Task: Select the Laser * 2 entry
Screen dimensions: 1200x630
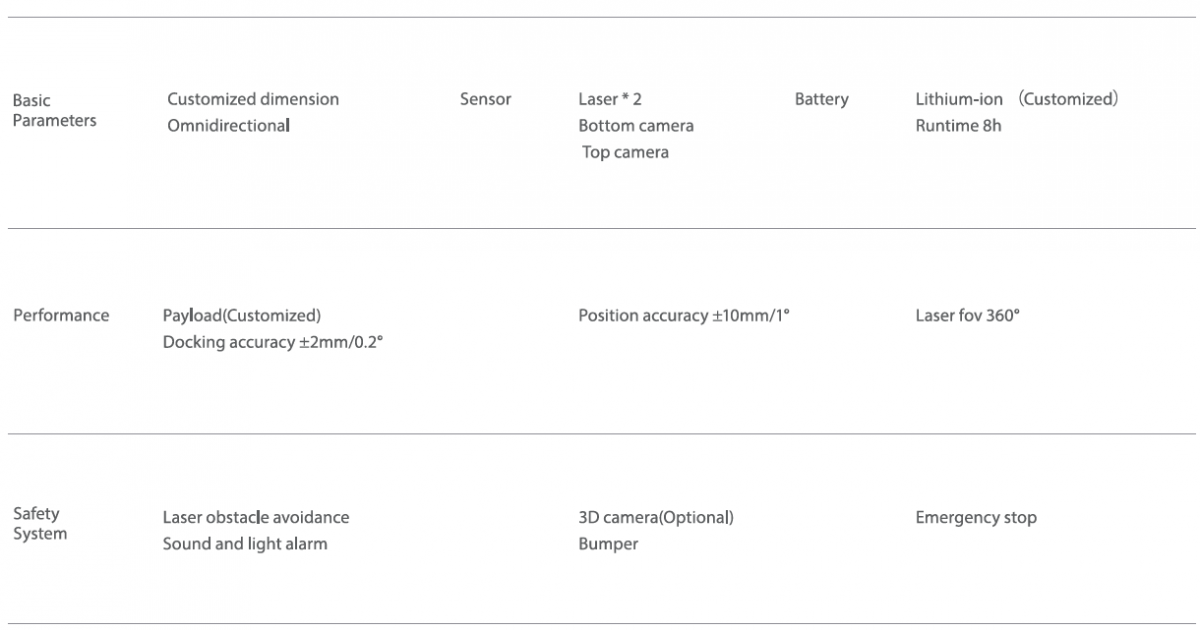Action: point(610,99)
